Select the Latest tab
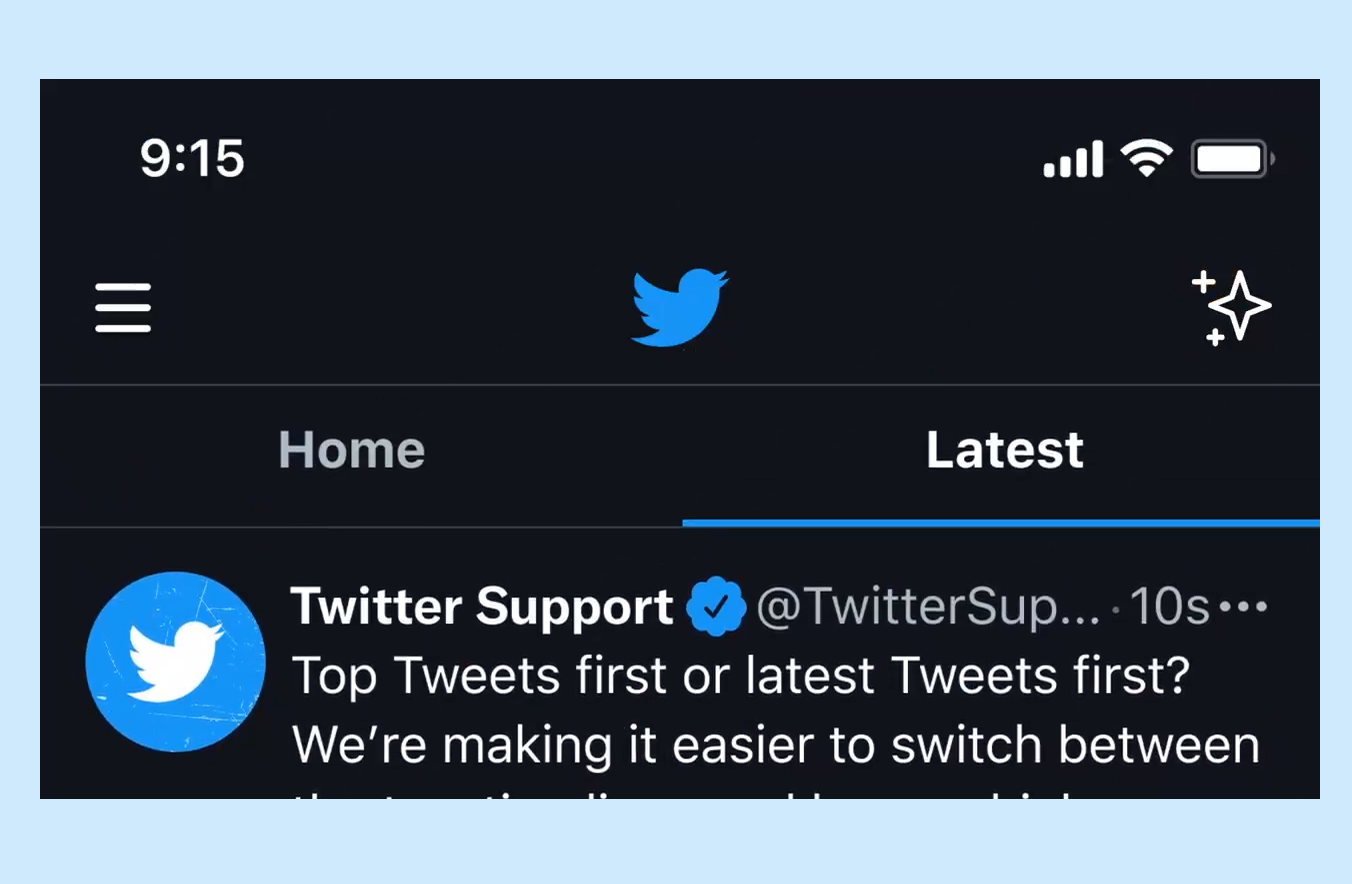 pyautogui.click(x=1004, y=450)
